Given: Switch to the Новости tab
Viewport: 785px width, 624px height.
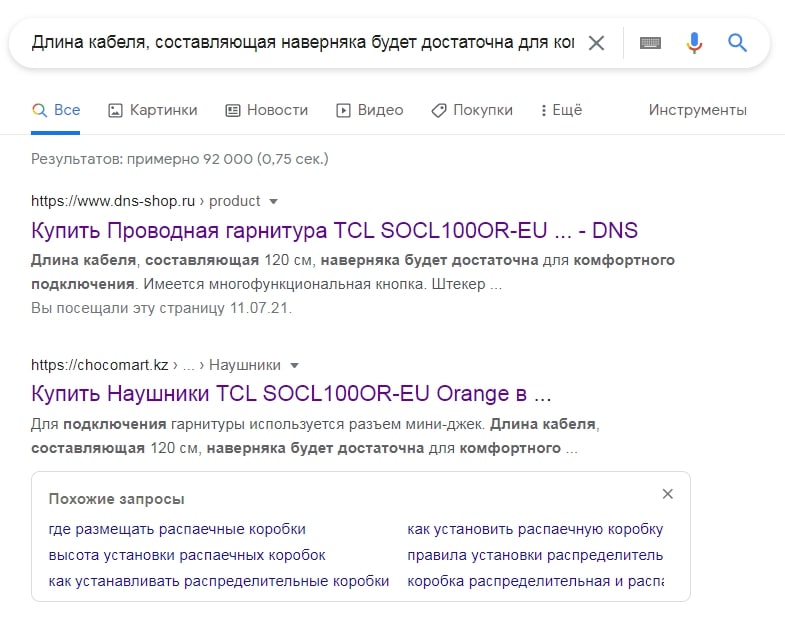Looking at the screenshot, I should click(x=266, y=110).
